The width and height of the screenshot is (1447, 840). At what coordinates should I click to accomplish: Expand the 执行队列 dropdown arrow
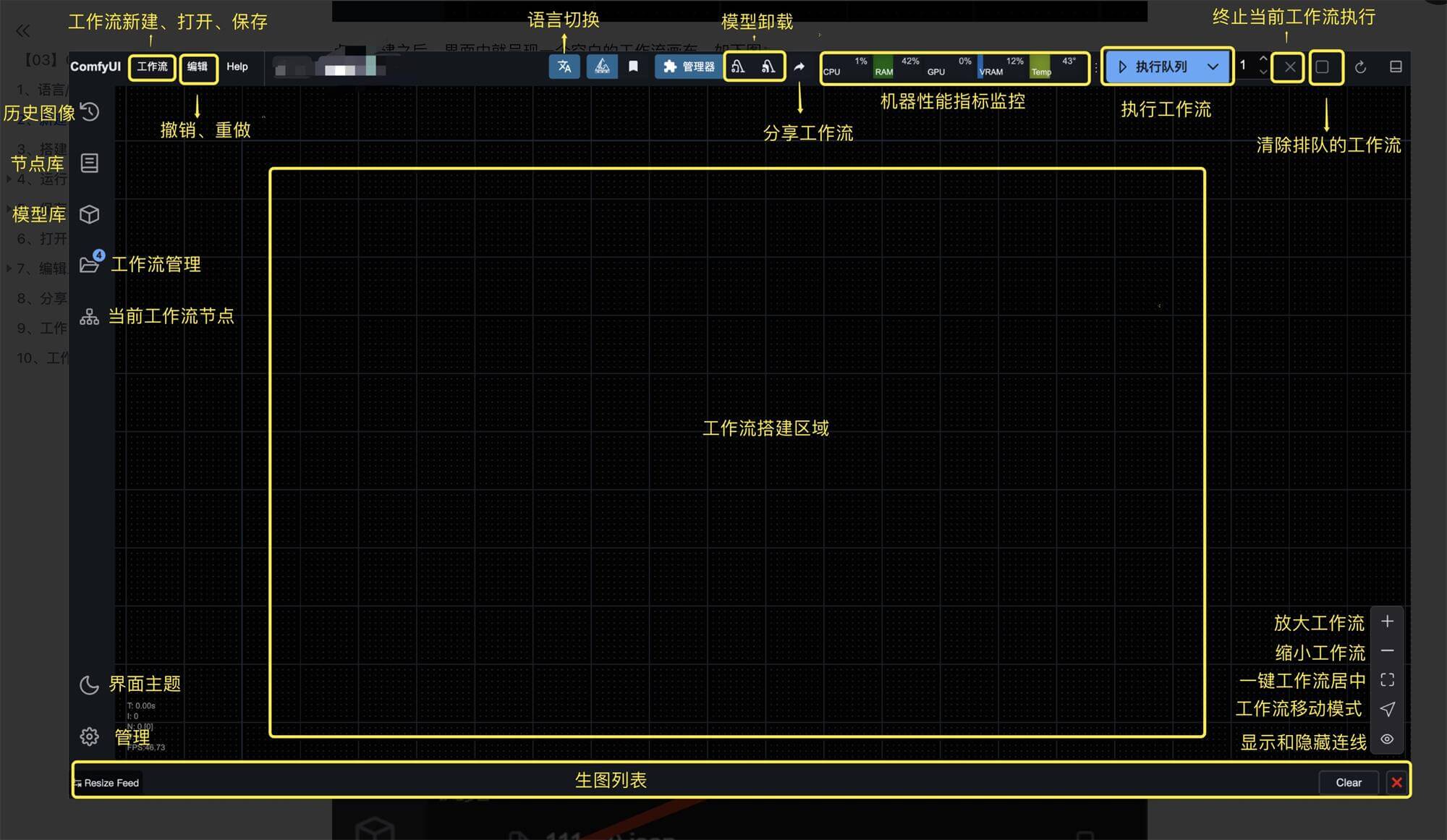pyautogui.click(x=1213, y=67)
